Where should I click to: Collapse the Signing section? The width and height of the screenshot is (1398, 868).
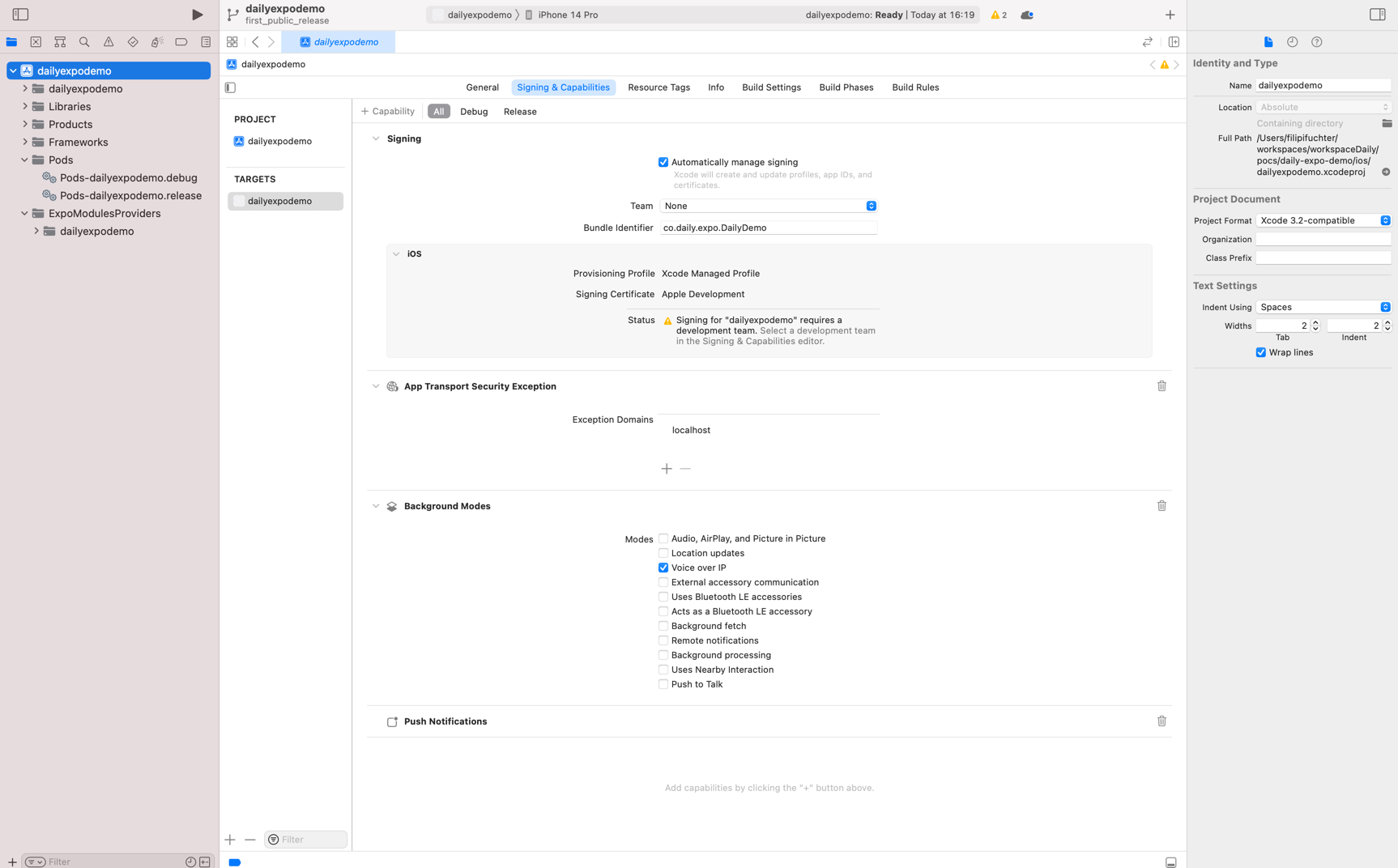click(376, 138)
